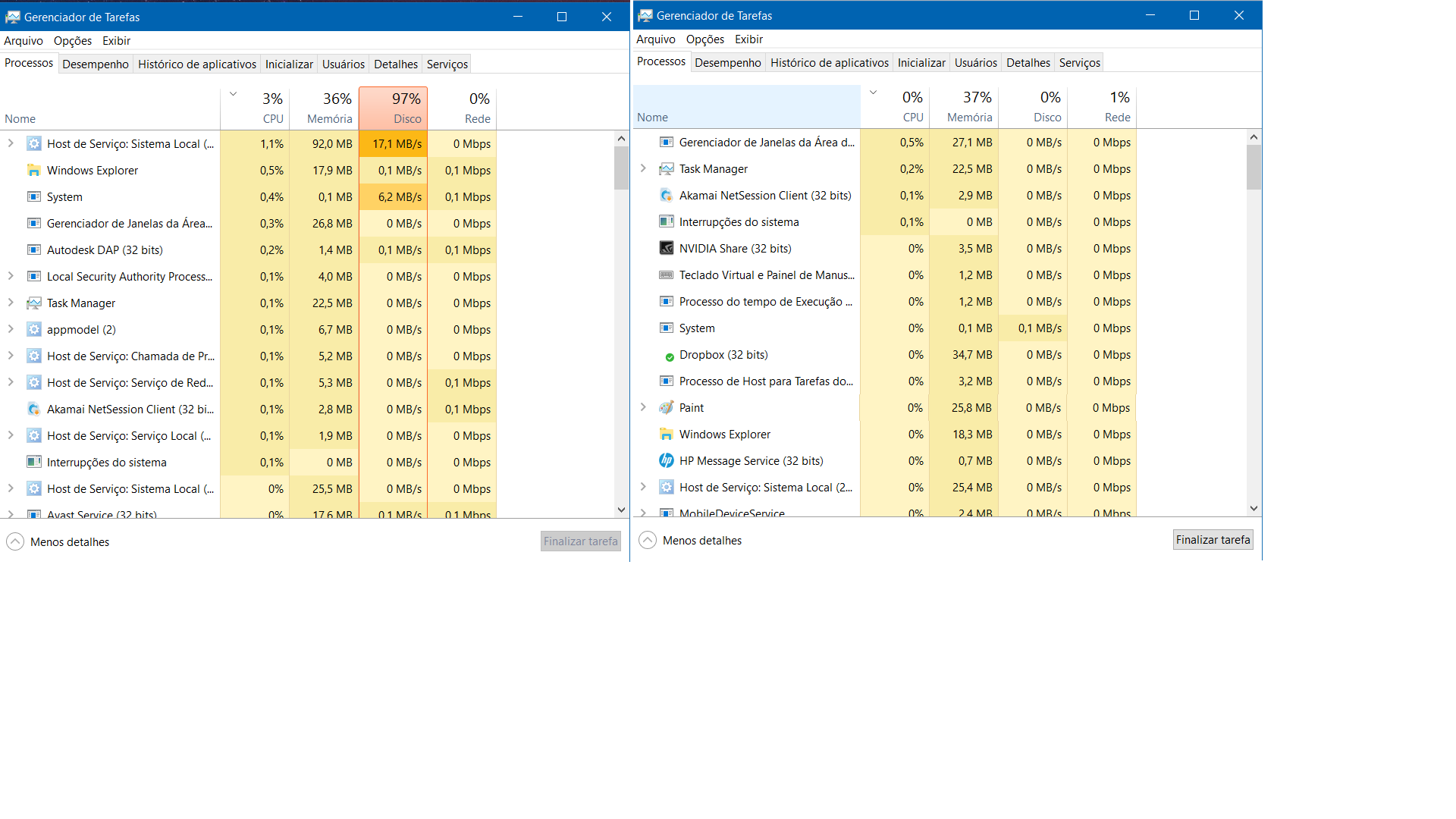Screen dimensions: 1456x819
Task: Click Akamai NetSession icon in right window
Action: 667,195
